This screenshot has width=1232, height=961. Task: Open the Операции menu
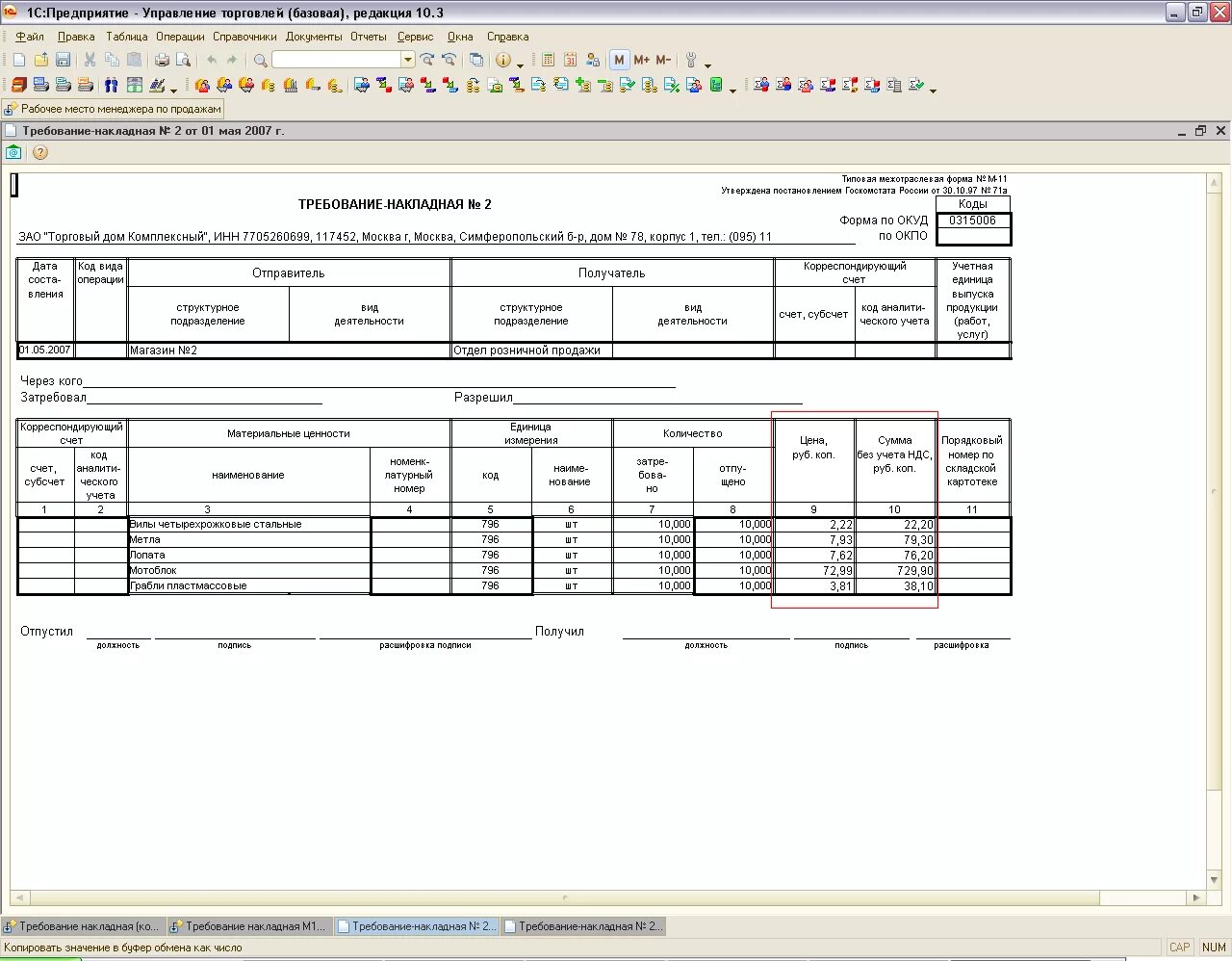pos(180,37)
